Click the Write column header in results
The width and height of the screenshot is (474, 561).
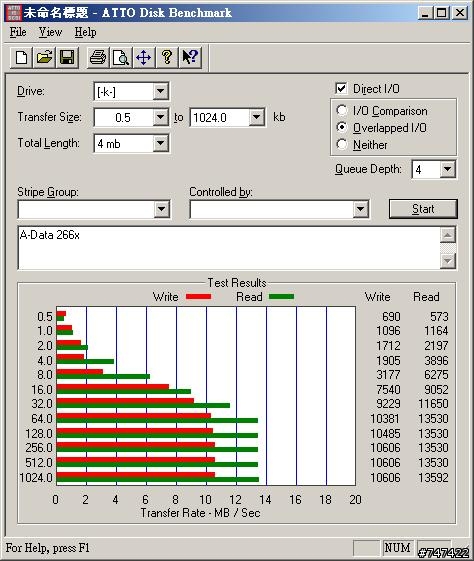tap(378, 297)
